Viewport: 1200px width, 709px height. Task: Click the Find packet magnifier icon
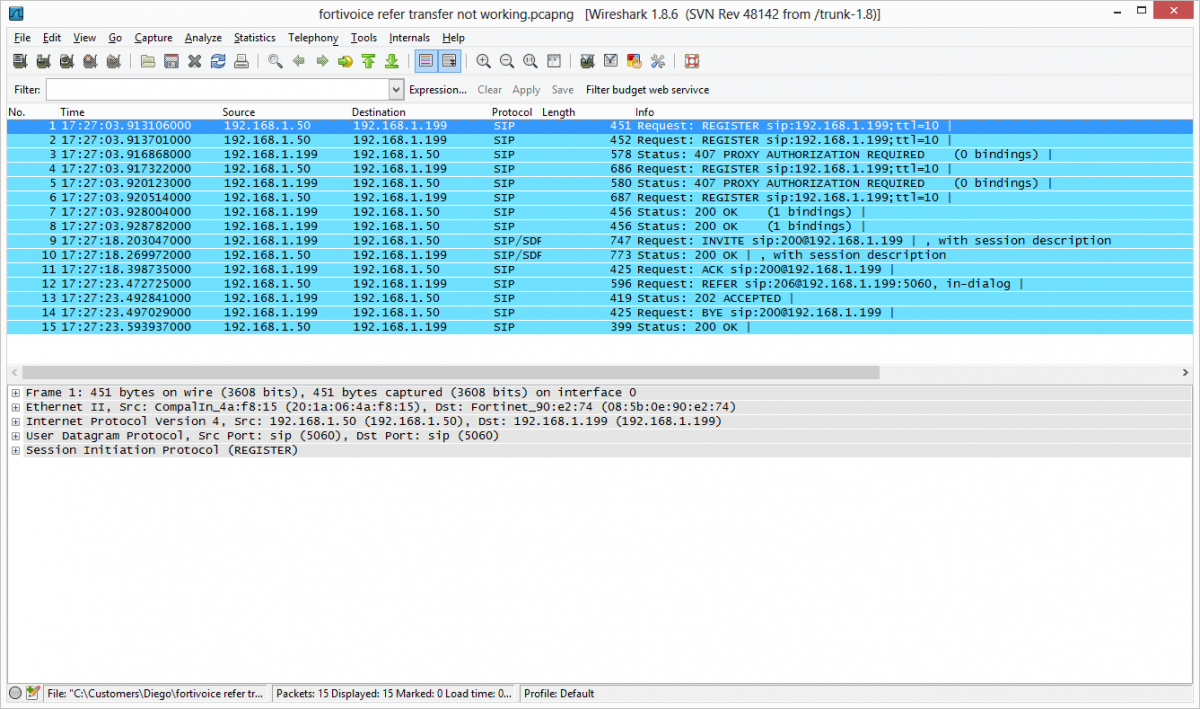pos(275,62)
